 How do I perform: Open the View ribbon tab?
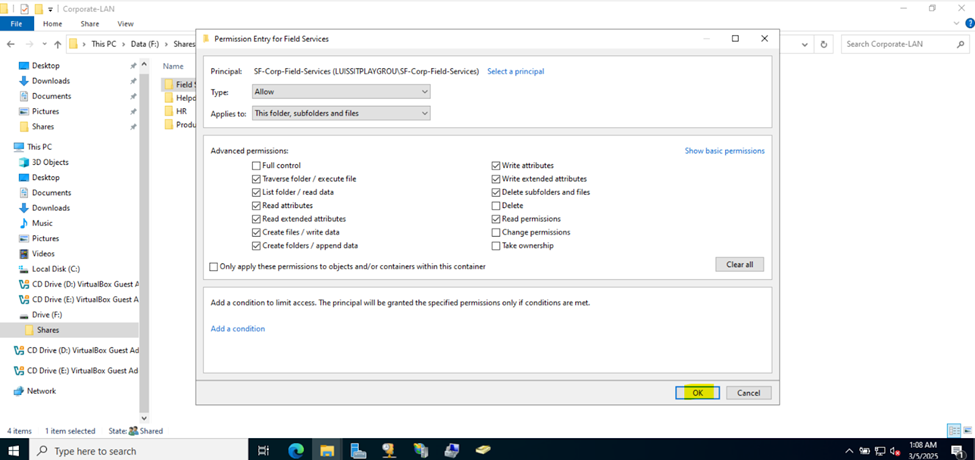tap(126, 24)
